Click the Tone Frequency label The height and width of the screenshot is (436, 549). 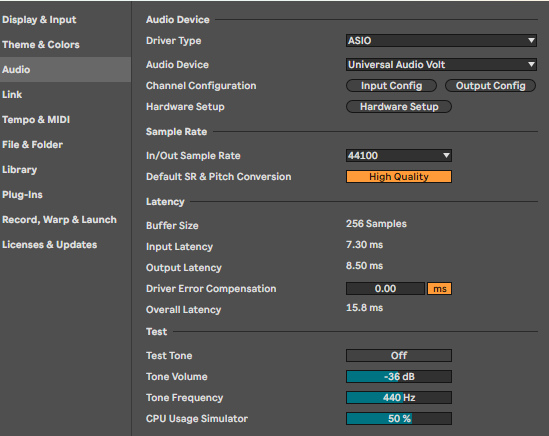pos(185,398)
